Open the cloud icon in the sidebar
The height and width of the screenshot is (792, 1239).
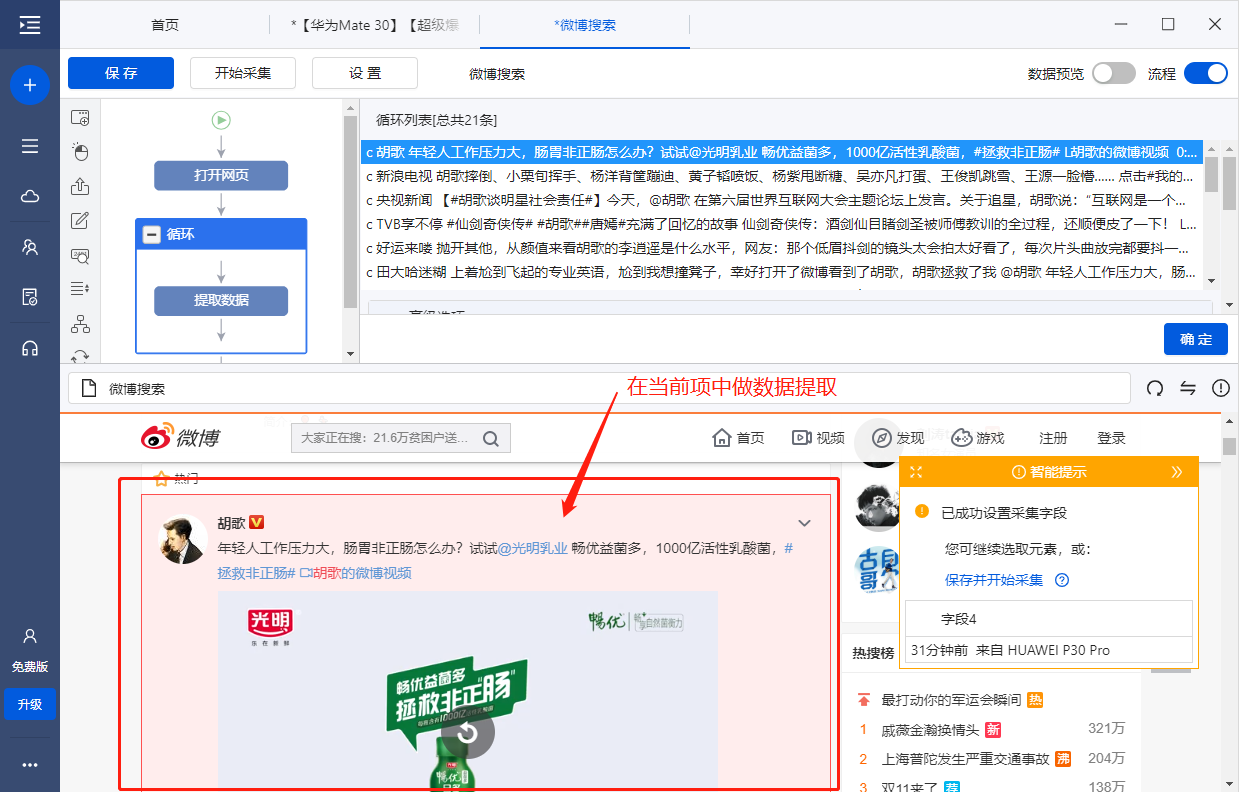(30, 196)
